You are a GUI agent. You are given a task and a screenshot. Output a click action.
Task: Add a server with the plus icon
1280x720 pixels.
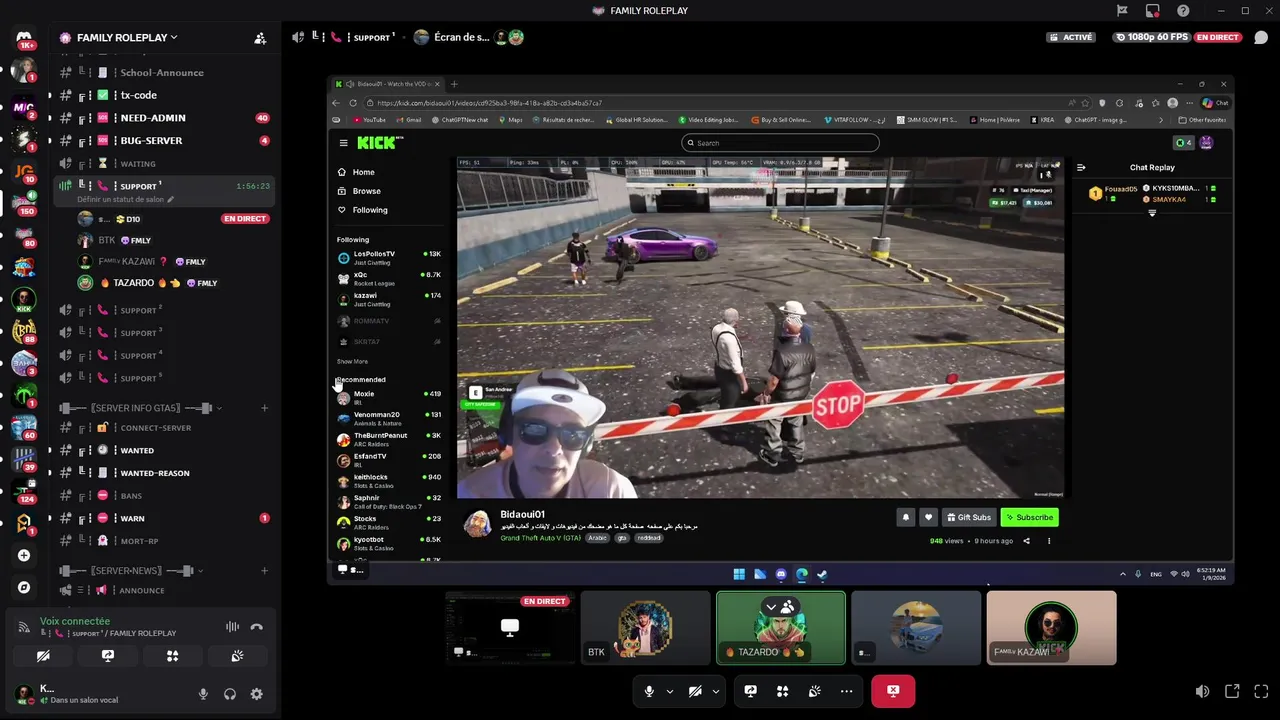pyautogui.click(x=24, y=555)
